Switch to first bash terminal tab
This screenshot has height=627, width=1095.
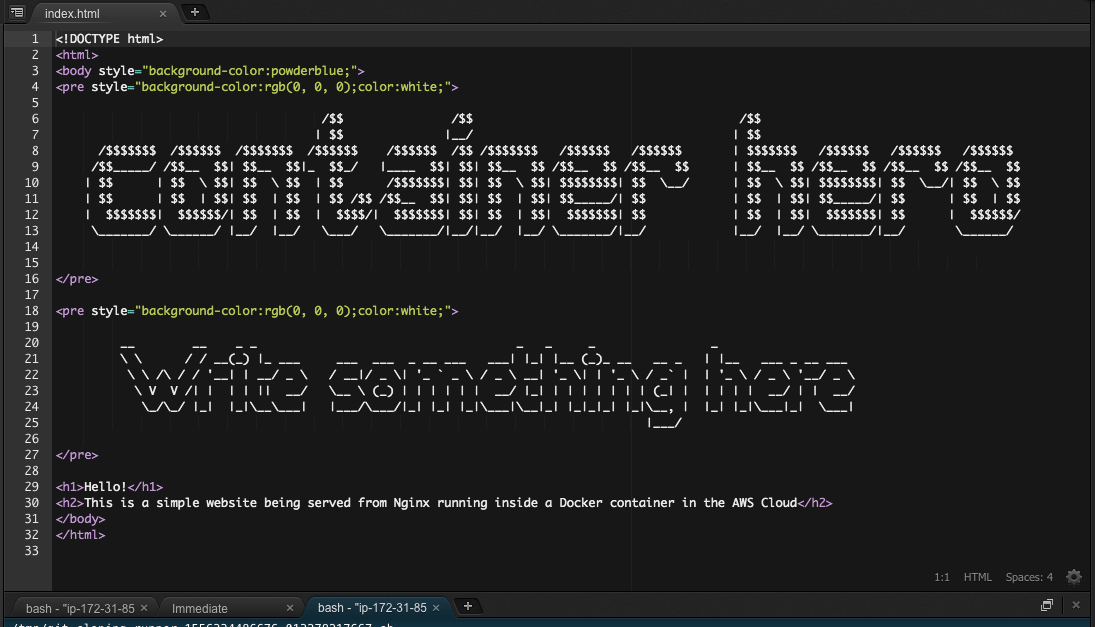coord(80,608)
